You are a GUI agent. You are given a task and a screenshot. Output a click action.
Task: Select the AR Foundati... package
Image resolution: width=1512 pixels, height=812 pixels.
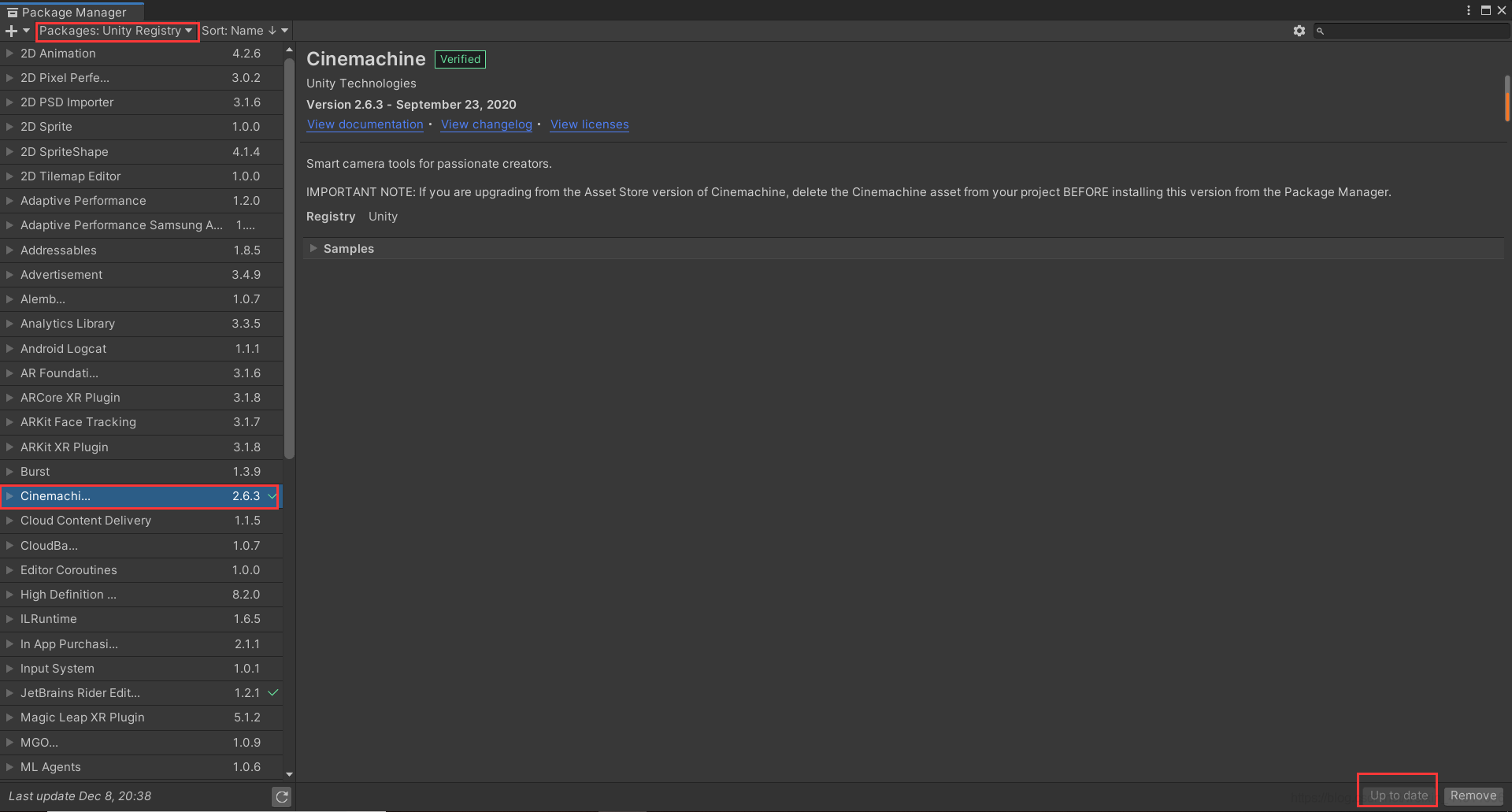[x=142, y=373]
